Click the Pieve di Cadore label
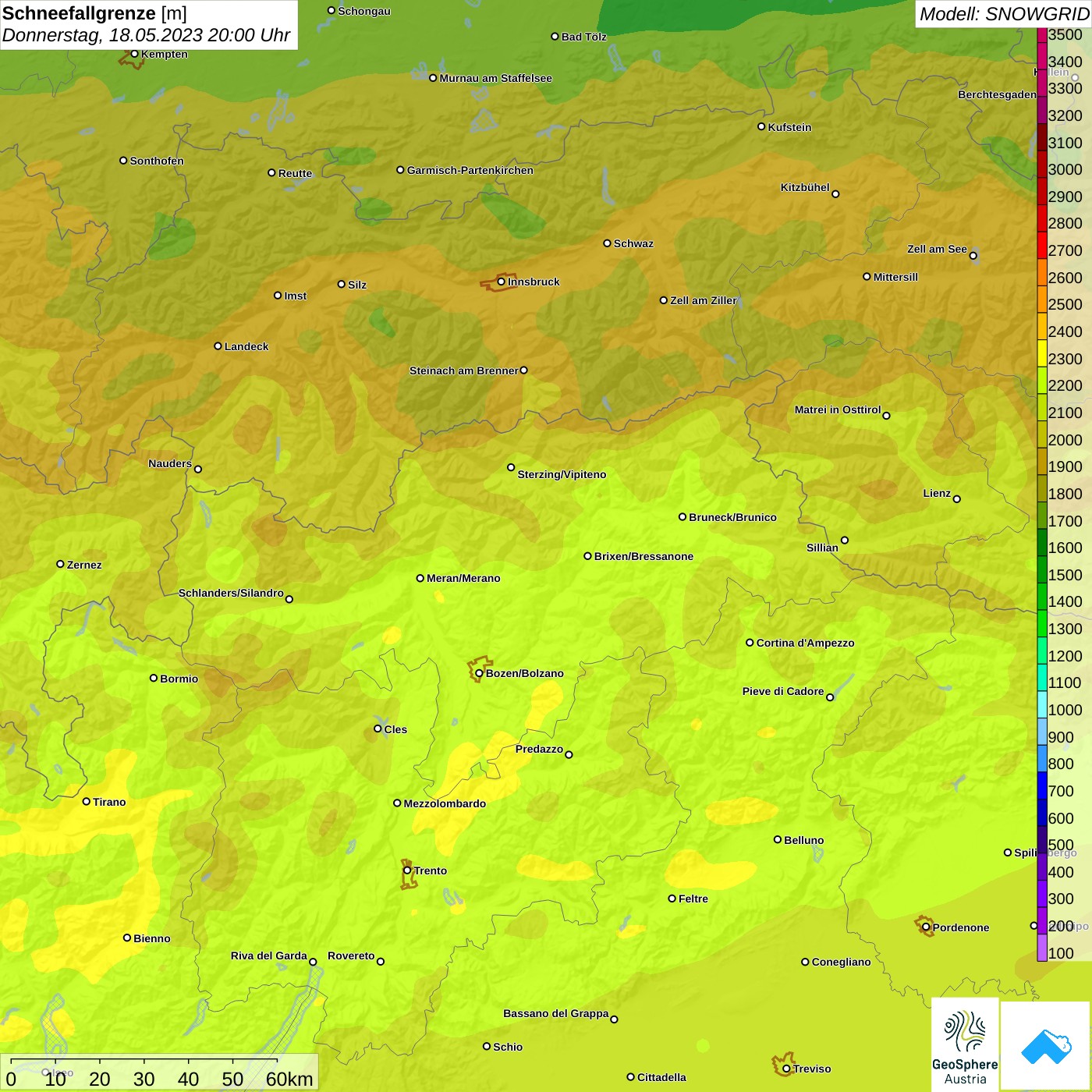 (783, 691)
